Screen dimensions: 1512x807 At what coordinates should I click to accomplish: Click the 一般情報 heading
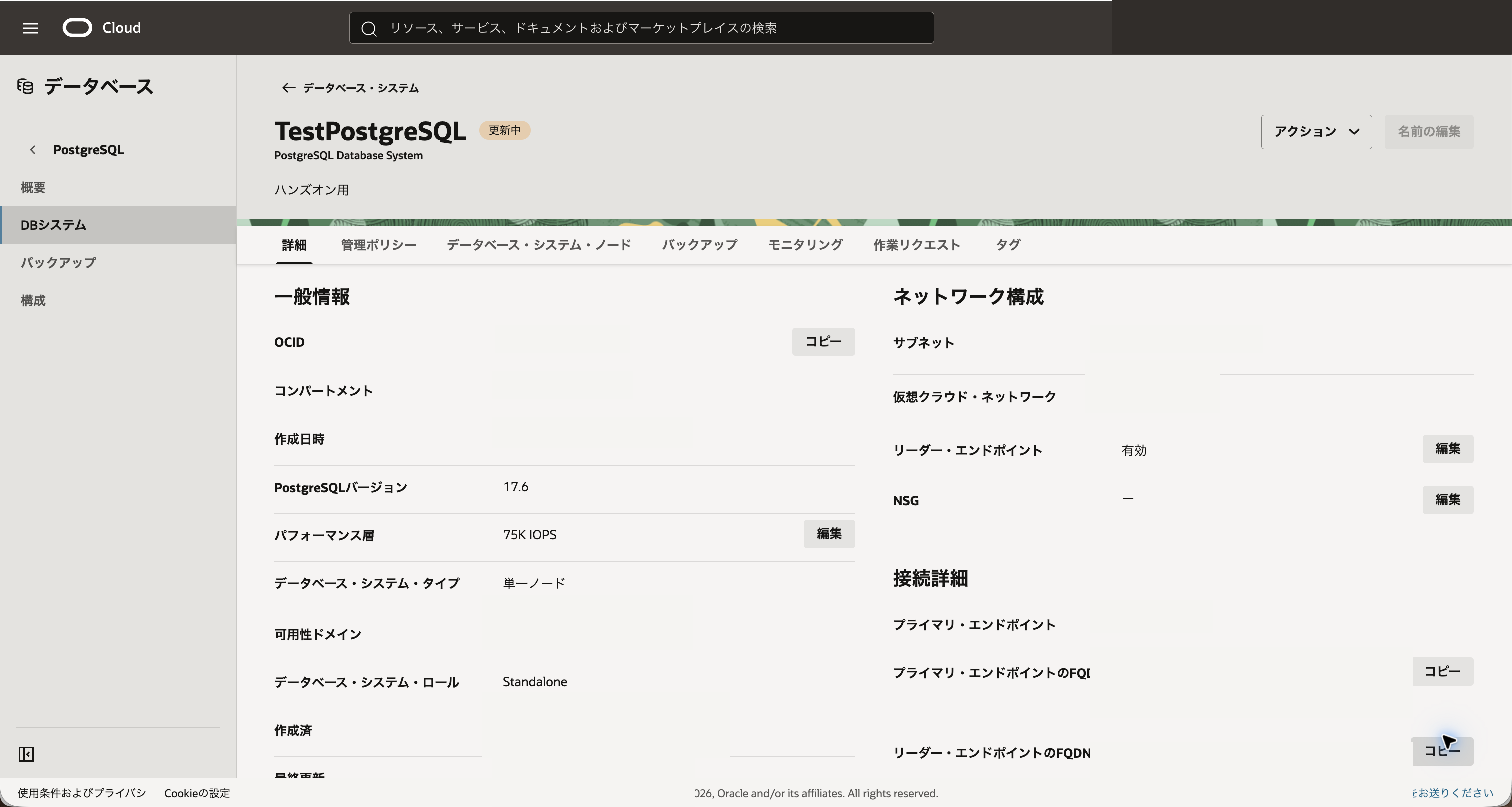pyautogui.click(x=312, y=297)
